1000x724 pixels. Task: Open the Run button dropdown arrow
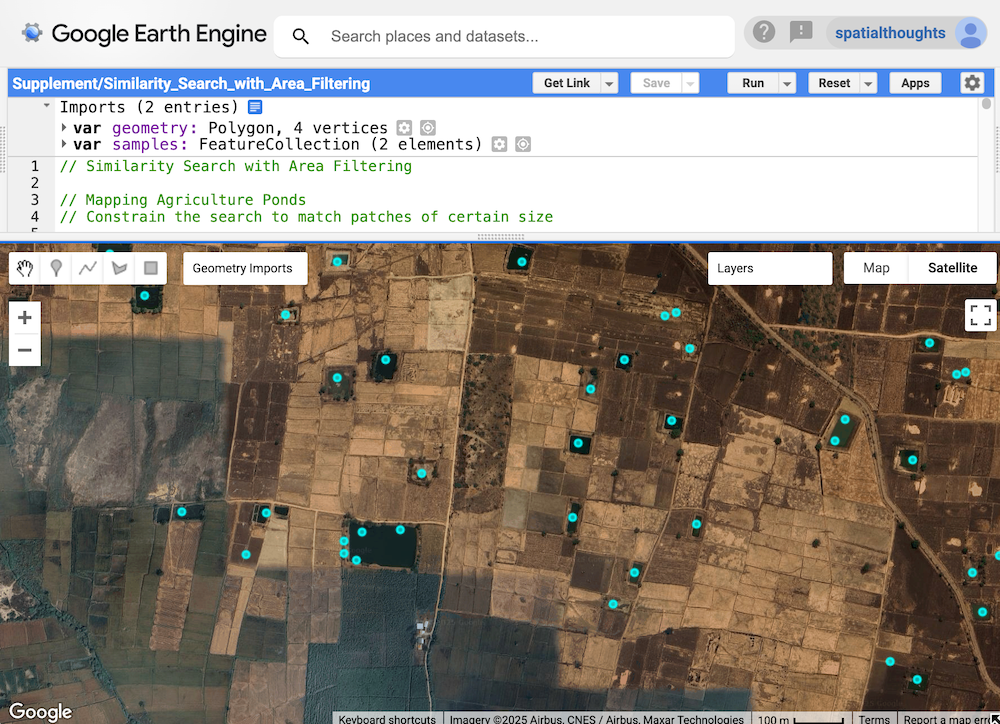point(788,84)
